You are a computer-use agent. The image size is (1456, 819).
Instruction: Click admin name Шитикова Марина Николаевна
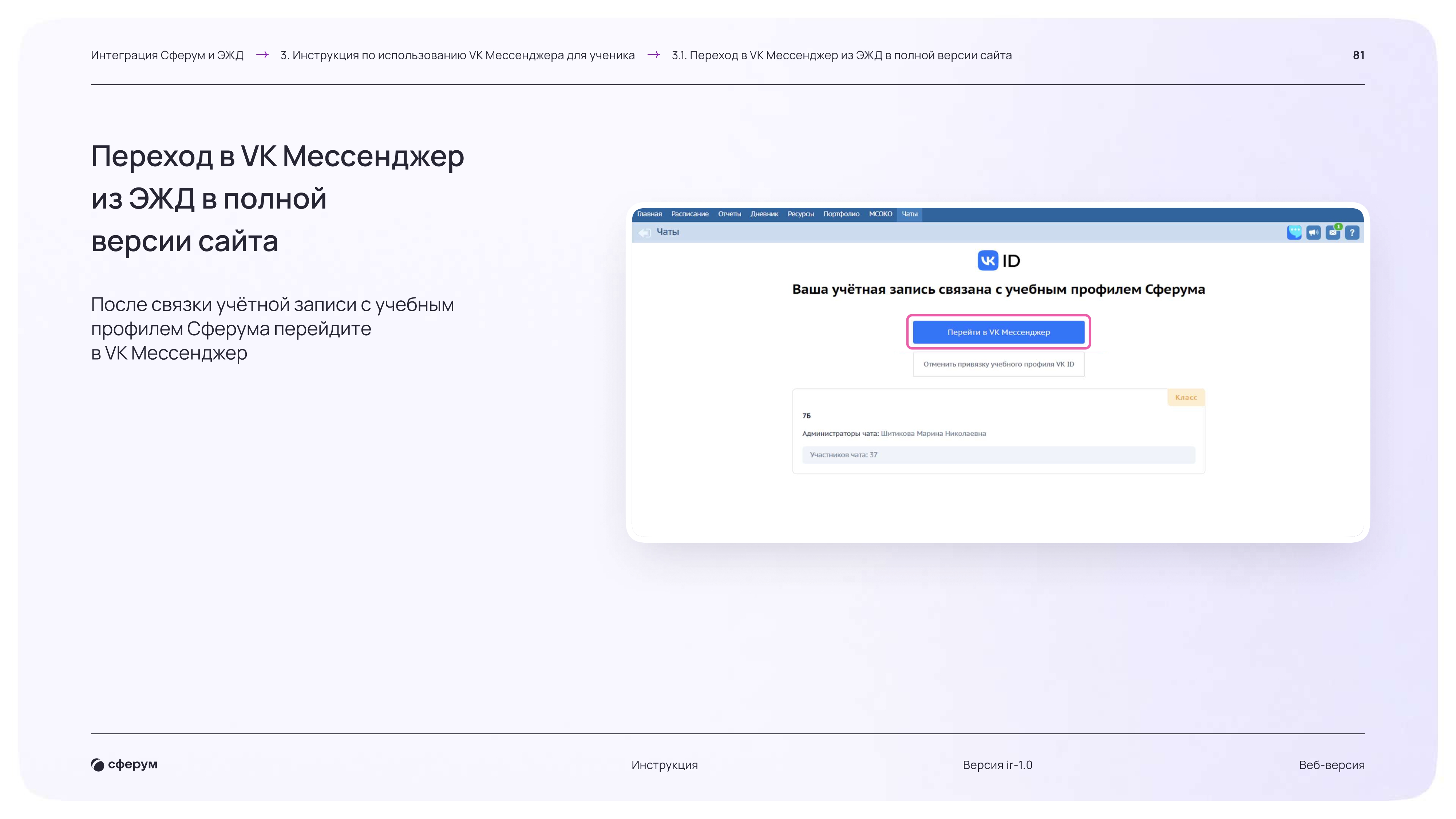point(933,434)
